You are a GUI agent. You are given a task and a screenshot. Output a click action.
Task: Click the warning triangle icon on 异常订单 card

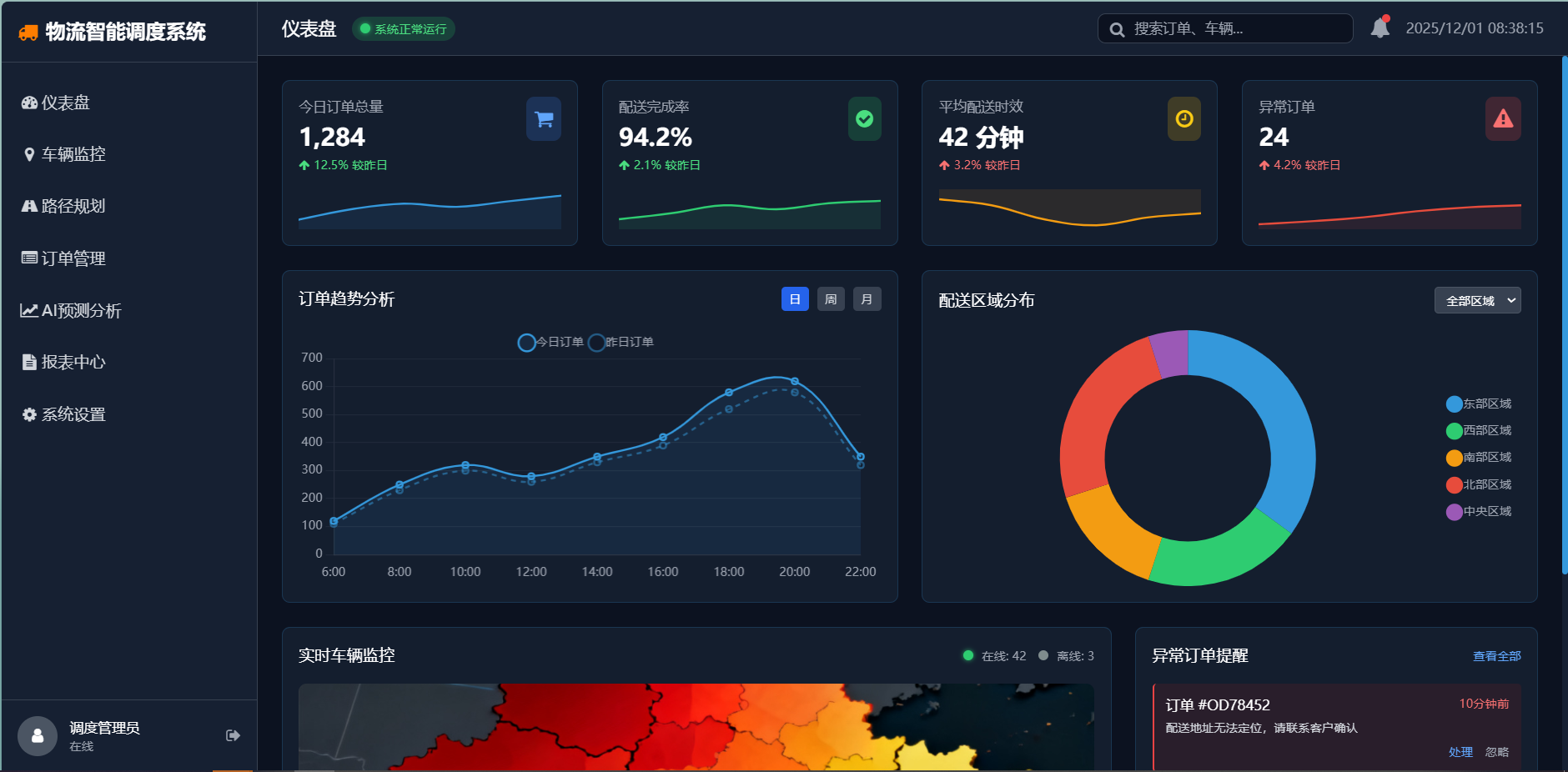tap(1503, 119)
